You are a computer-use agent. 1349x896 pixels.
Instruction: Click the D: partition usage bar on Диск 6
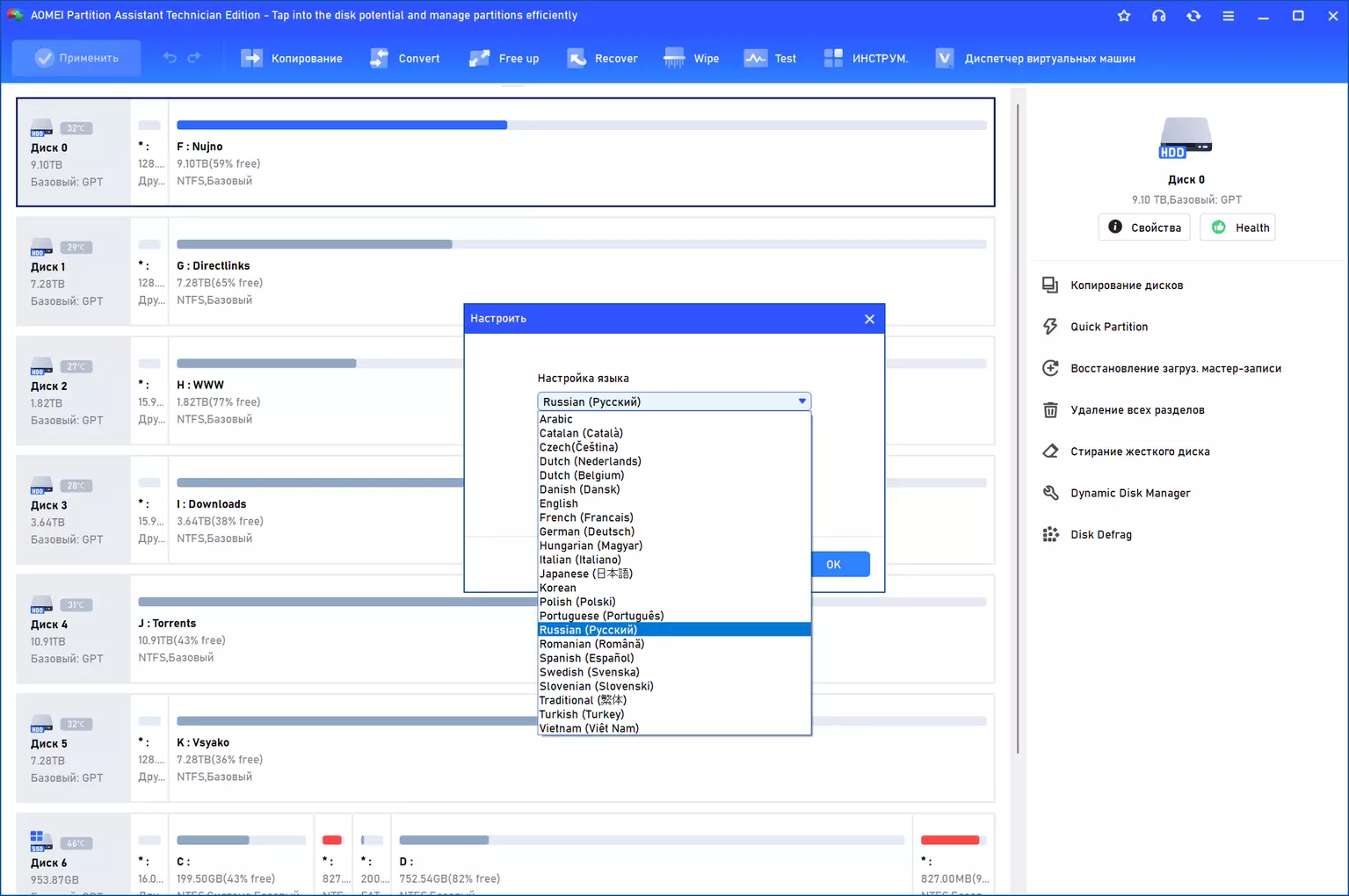coord(652,840)
